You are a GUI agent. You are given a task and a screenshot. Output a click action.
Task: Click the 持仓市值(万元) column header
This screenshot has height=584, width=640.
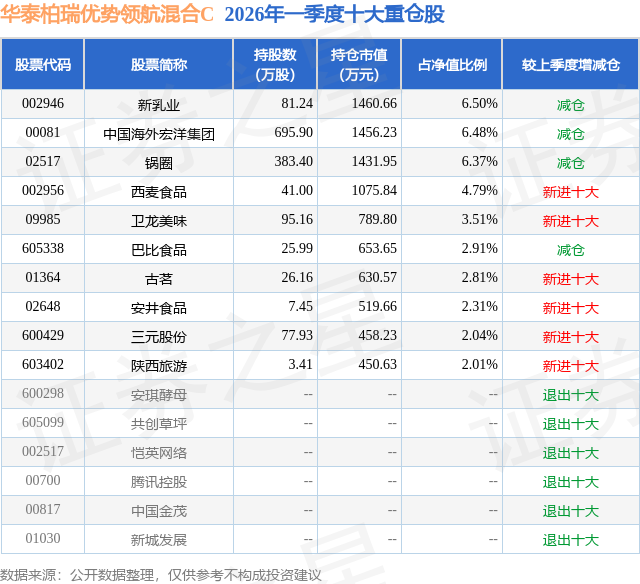(x=359, y=65)
